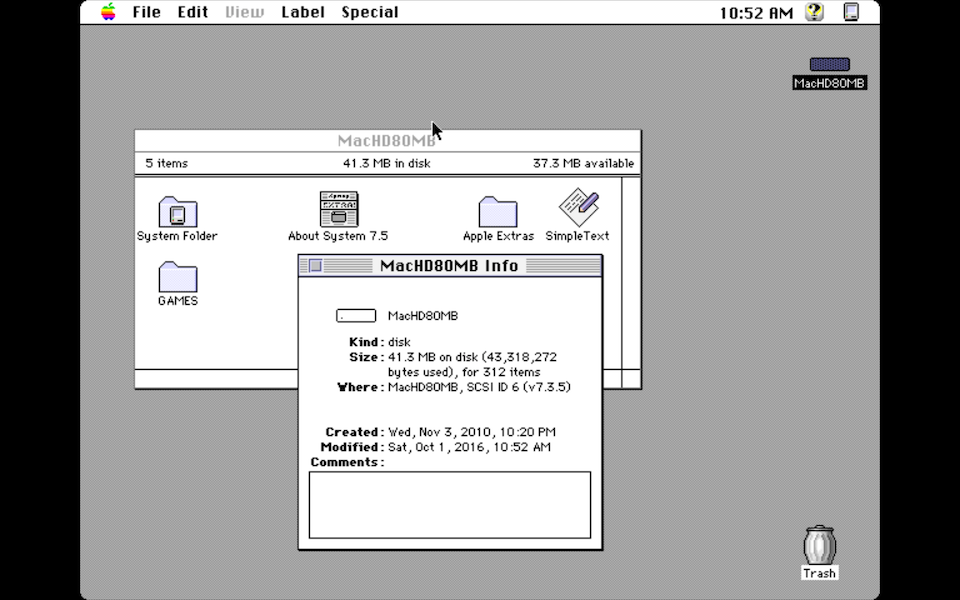Close the MacHD80MB Info window
960x600 pixels.
pyautogui.click(x=315, y=266)
